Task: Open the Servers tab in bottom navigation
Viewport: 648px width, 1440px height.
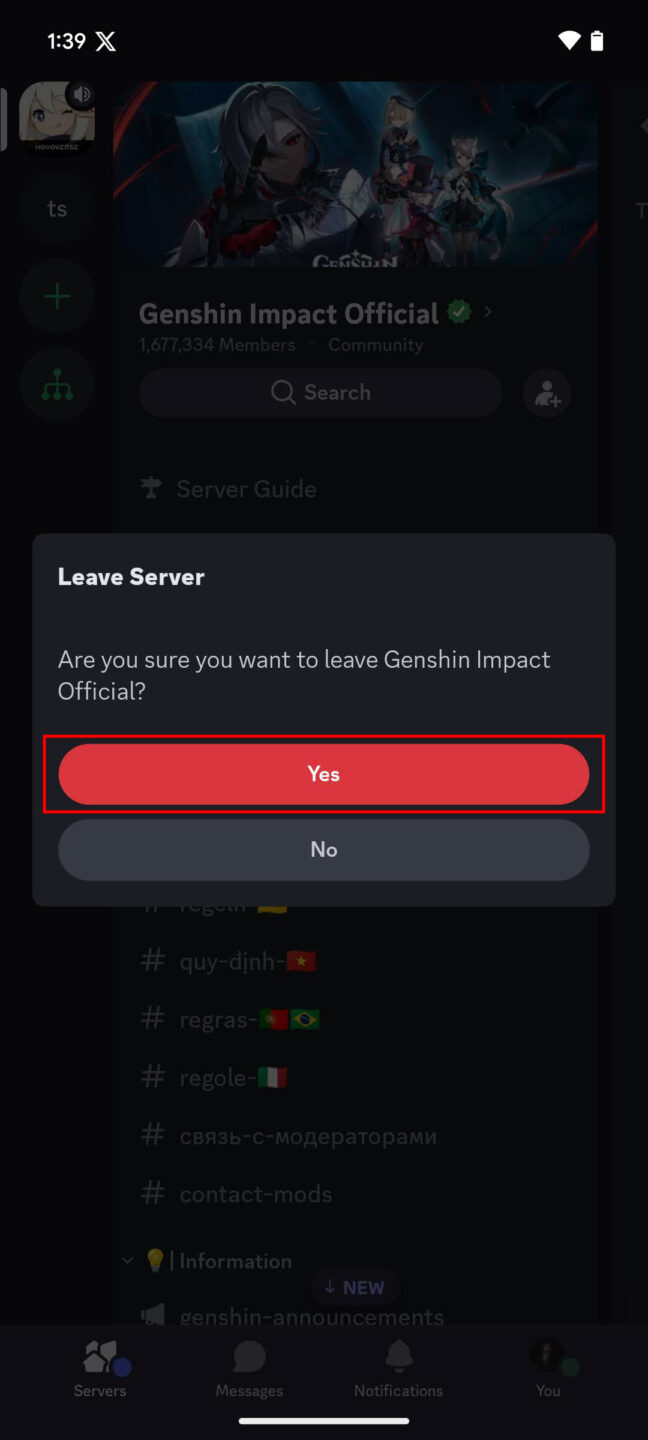Action: click(x=99, y=1370)
